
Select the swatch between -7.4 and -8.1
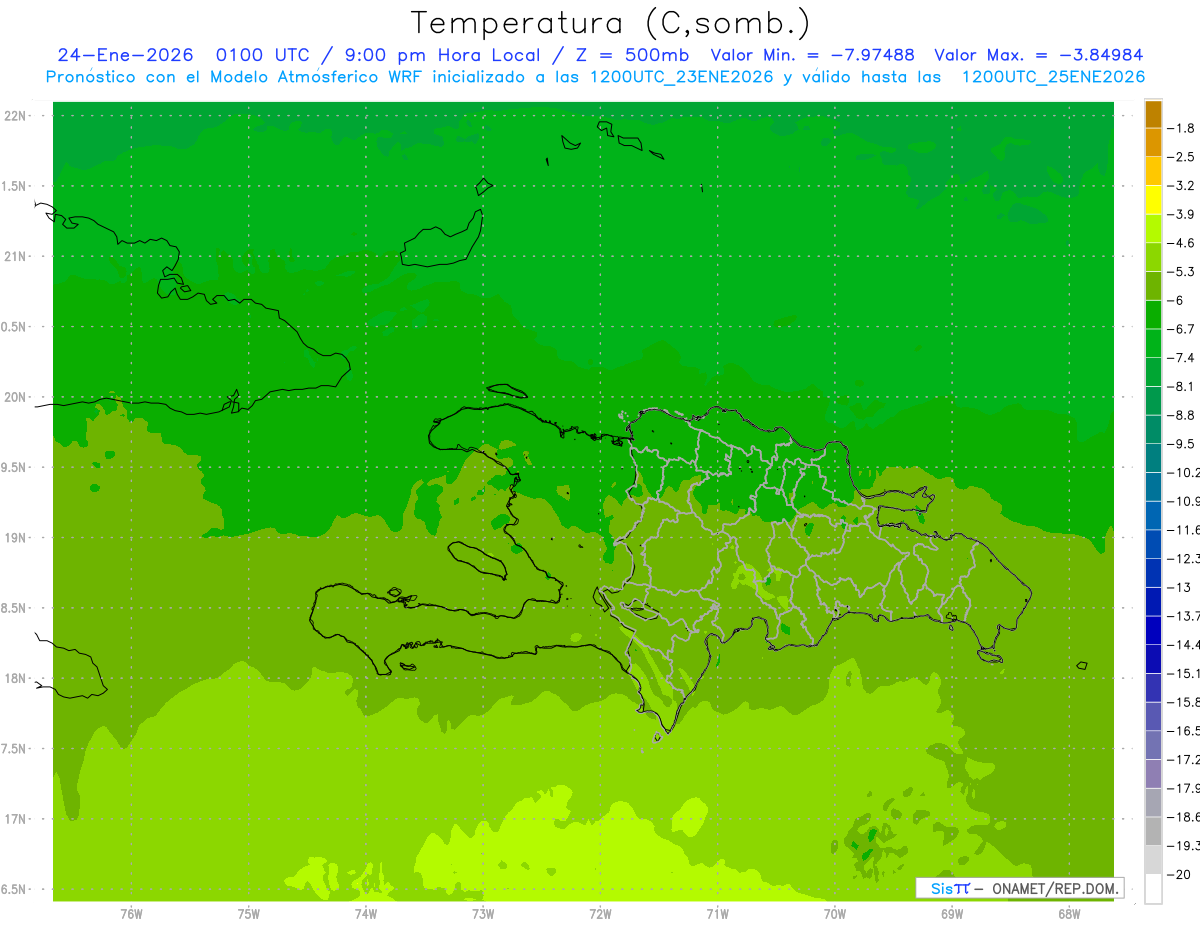tap(1153, 372)
